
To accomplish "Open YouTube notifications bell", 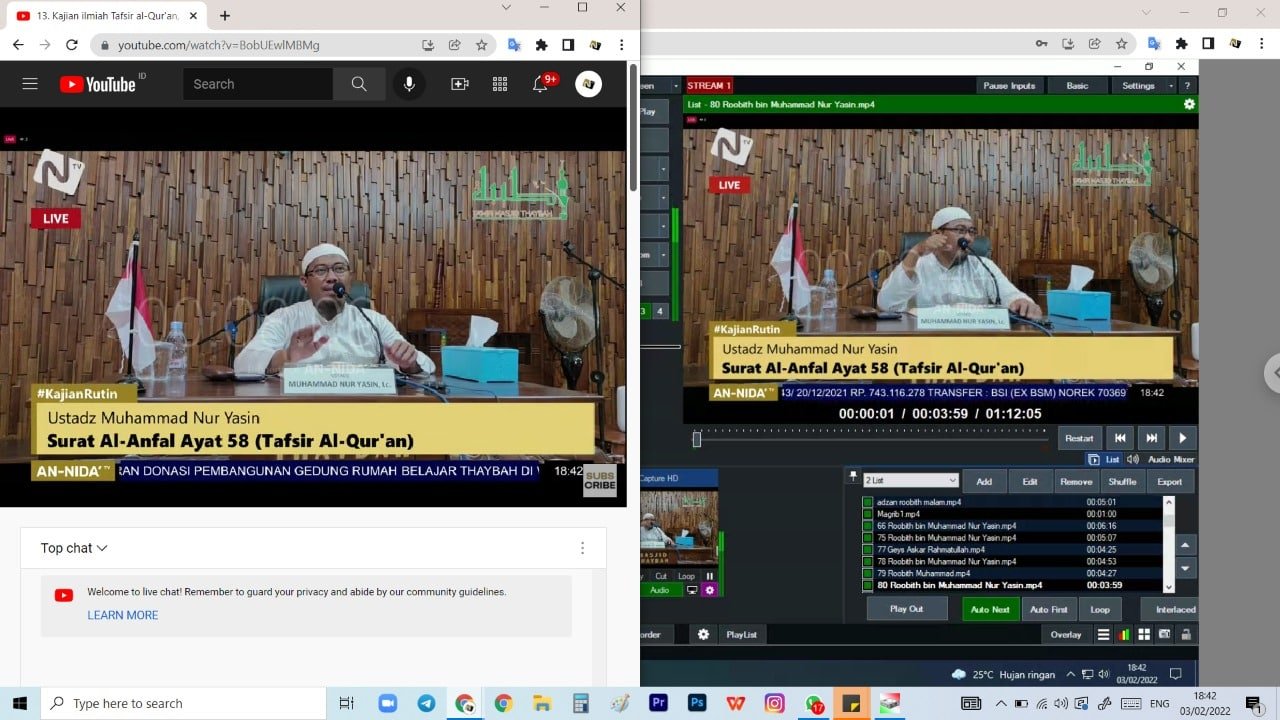I will 540,84.
